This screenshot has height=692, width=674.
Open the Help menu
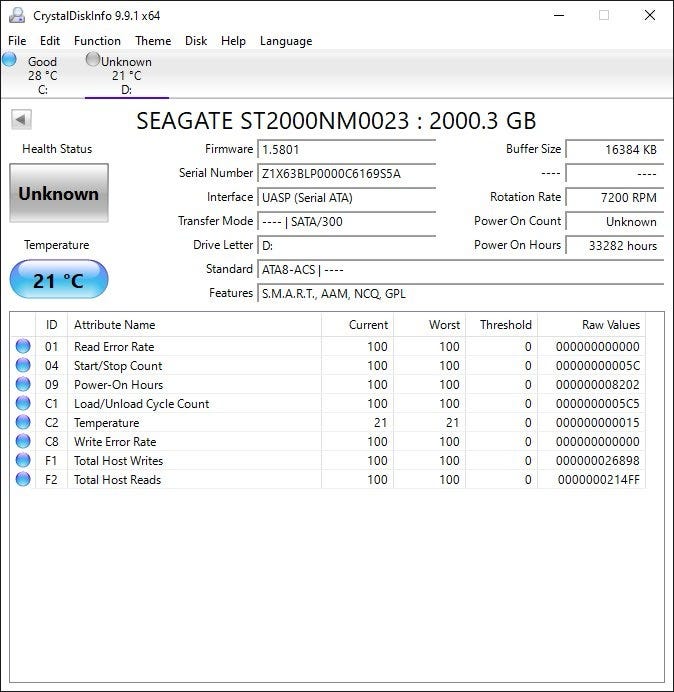coord(233,41)
